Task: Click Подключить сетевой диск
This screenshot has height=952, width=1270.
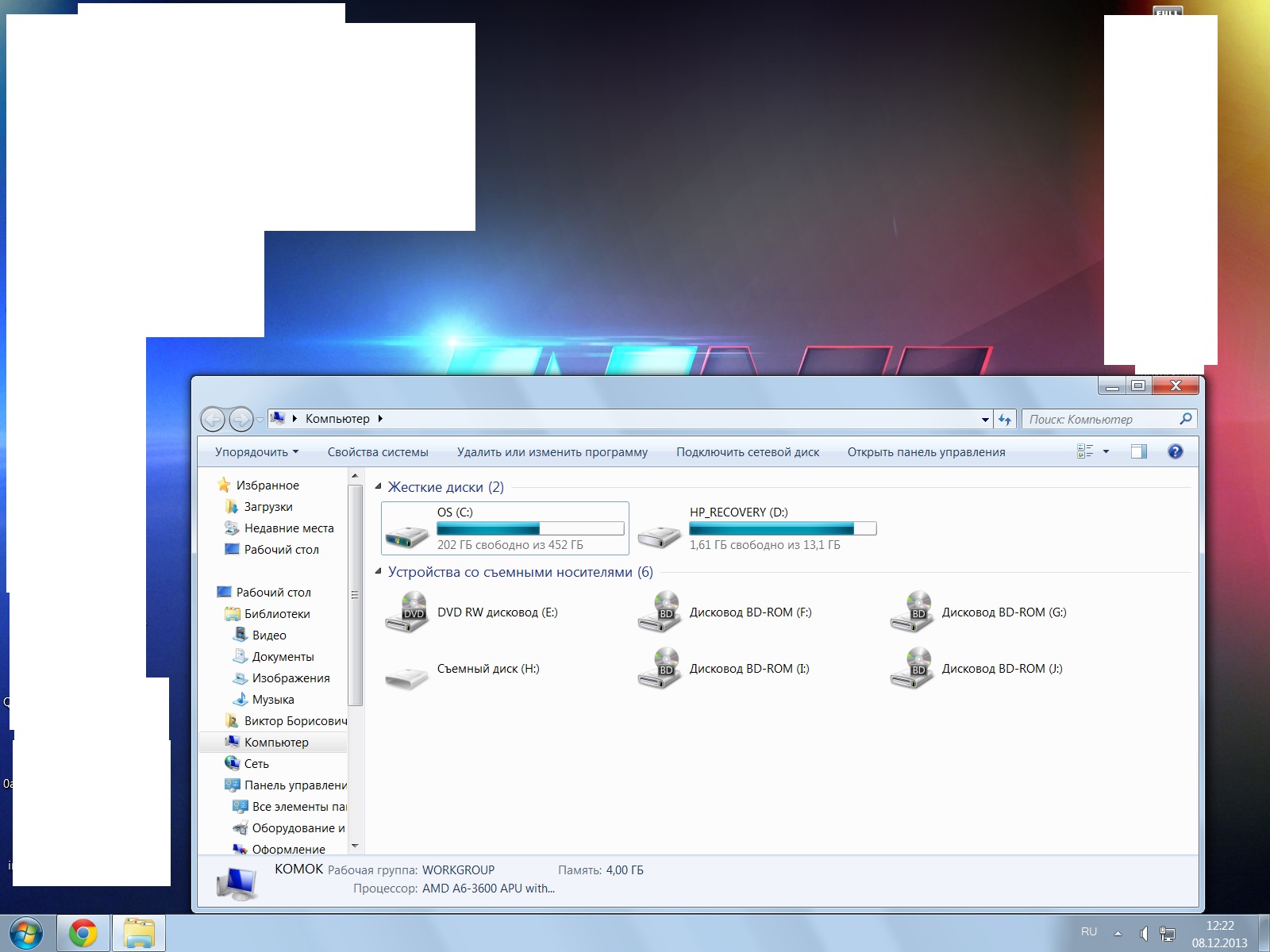Action: click(x=748, y=452)
